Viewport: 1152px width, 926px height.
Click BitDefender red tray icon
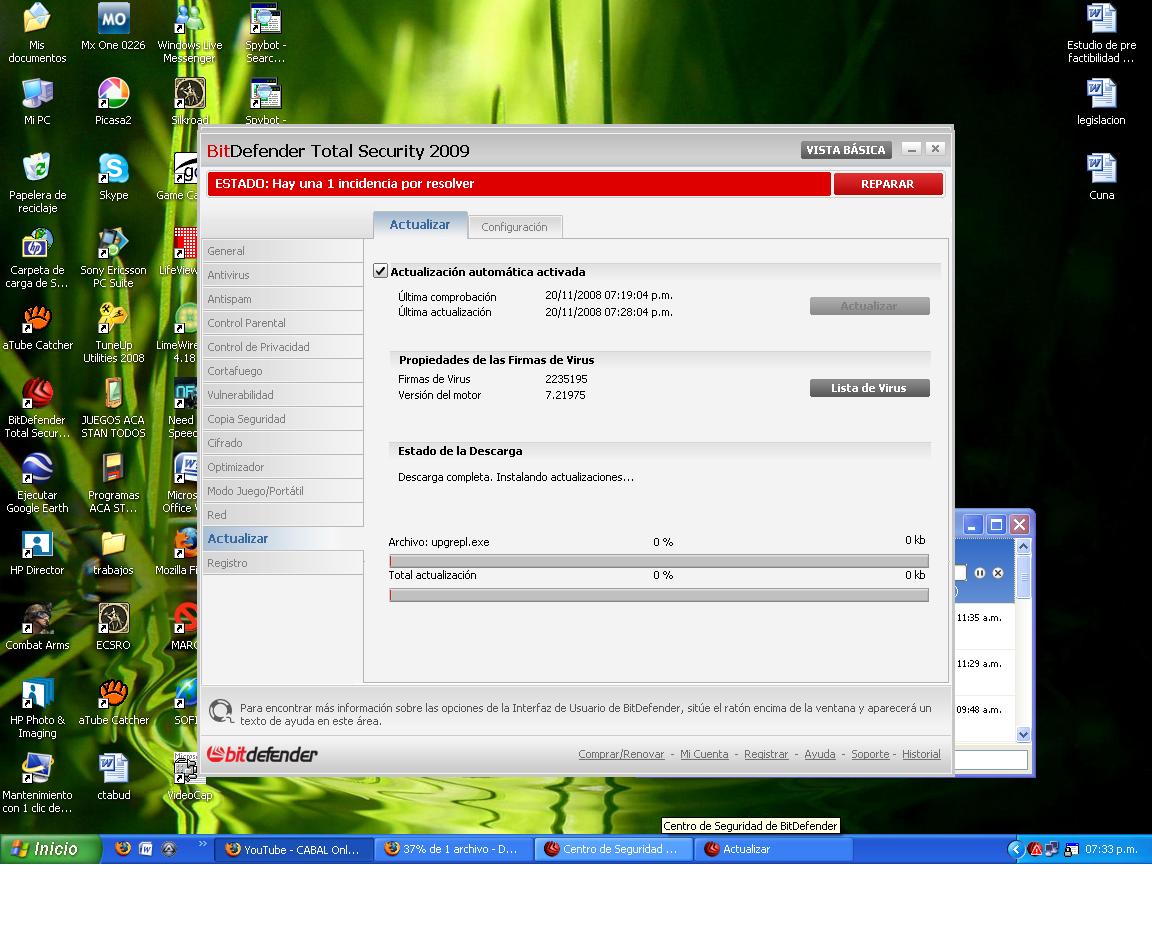pos(1036,849)
